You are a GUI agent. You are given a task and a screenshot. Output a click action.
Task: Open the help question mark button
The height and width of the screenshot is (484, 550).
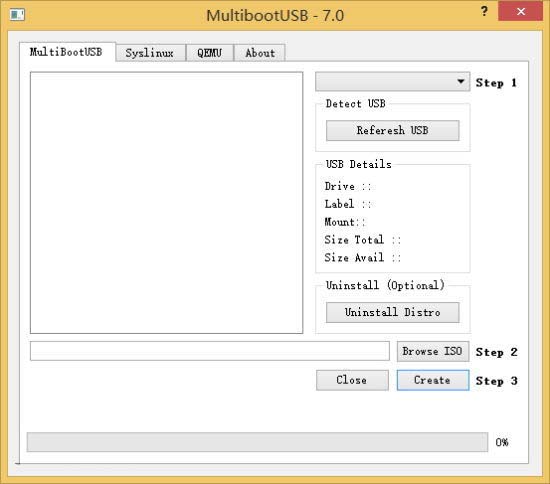click(484, 11)
